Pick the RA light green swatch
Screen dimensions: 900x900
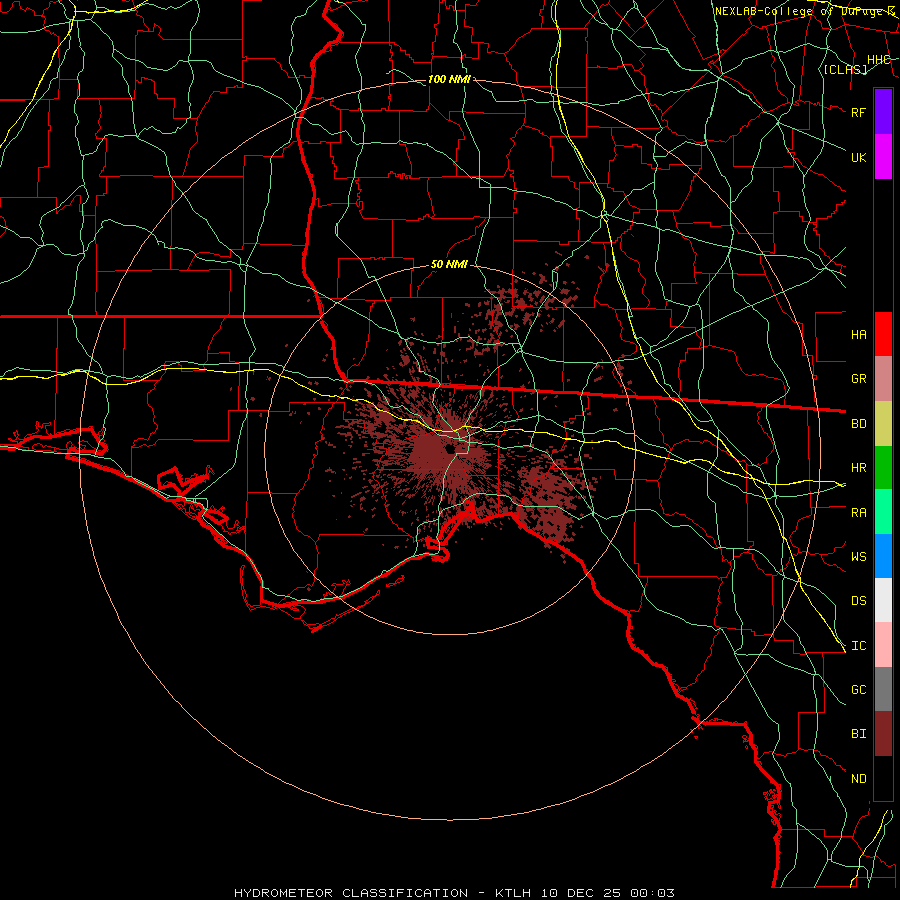883,512
